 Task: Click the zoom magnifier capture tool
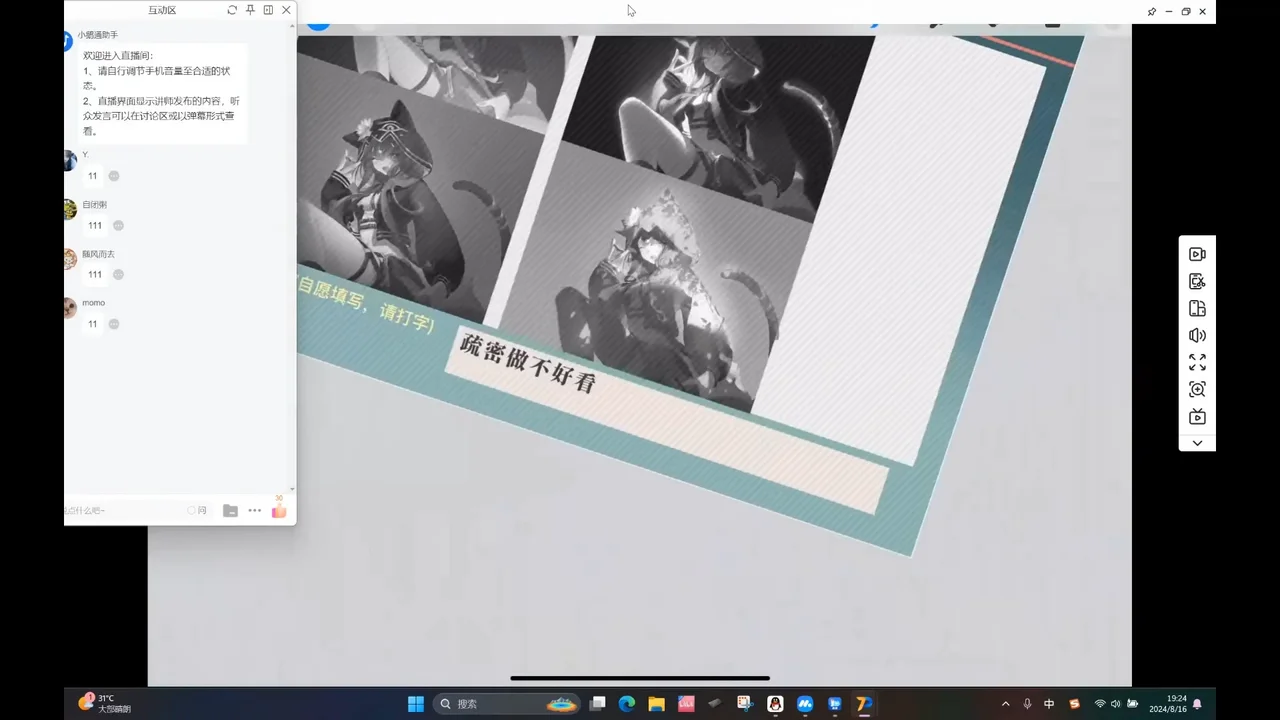click(1197, 390)
